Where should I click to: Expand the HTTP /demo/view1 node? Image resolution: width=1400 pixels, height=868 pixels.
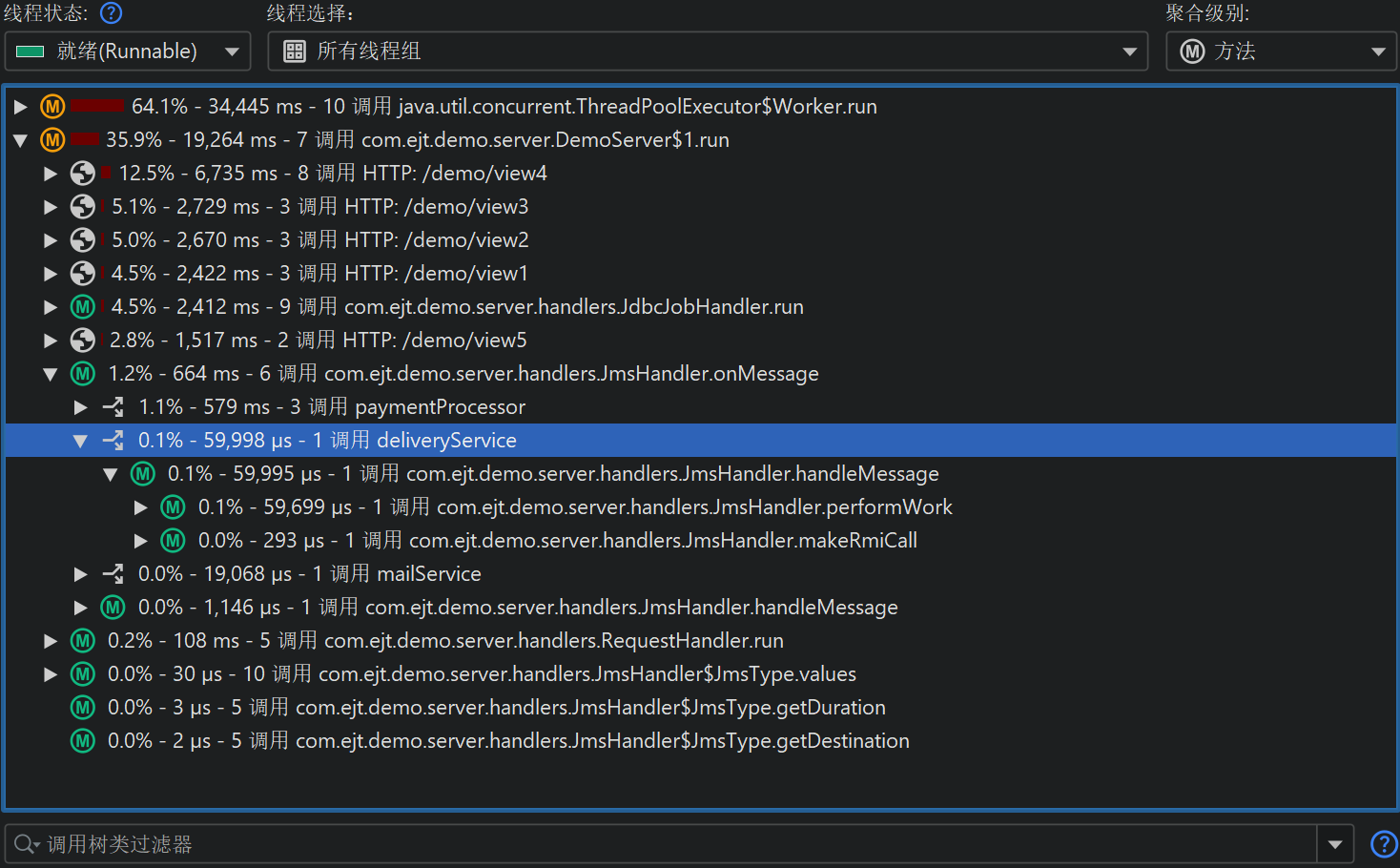(x=51, y=274)
